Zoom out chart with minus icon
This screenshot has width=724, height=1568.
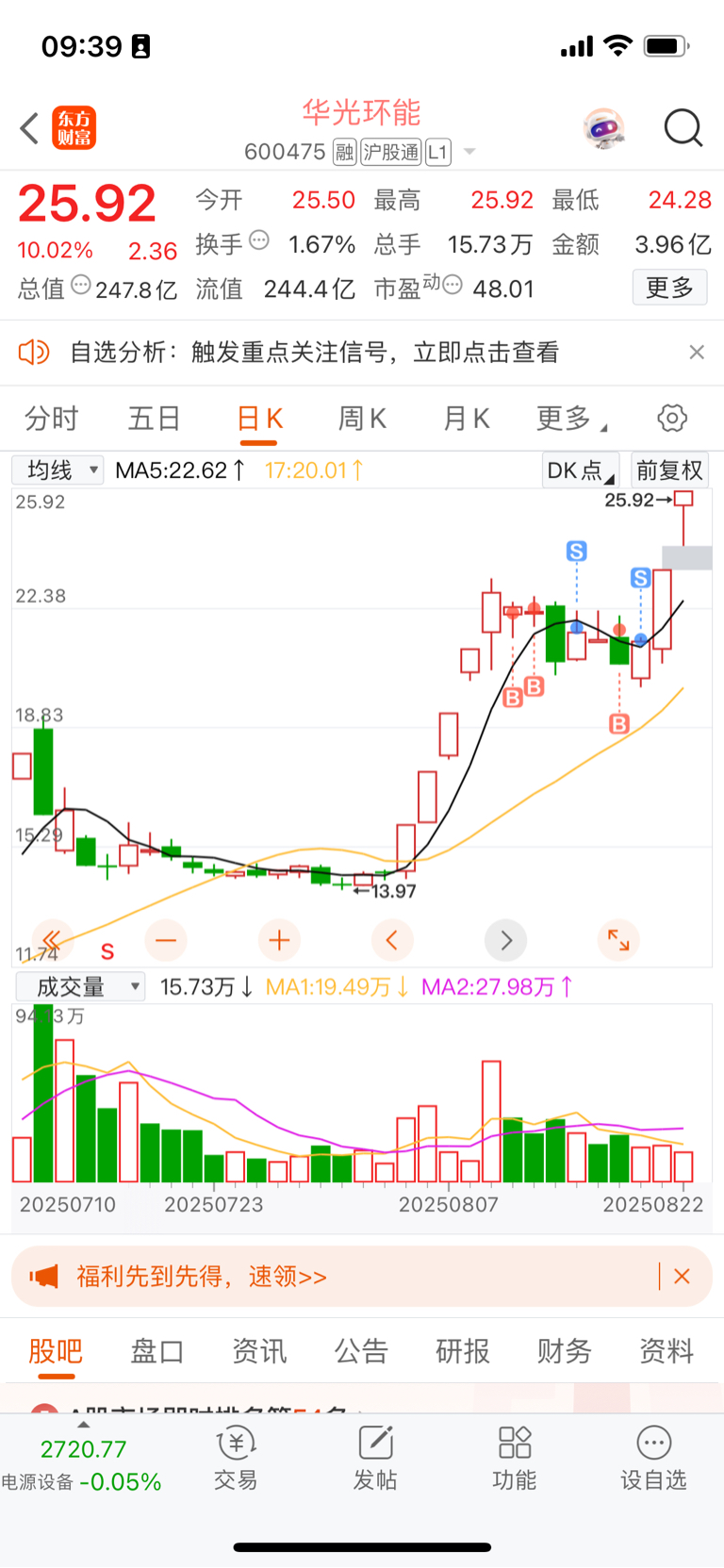[166, 940]
